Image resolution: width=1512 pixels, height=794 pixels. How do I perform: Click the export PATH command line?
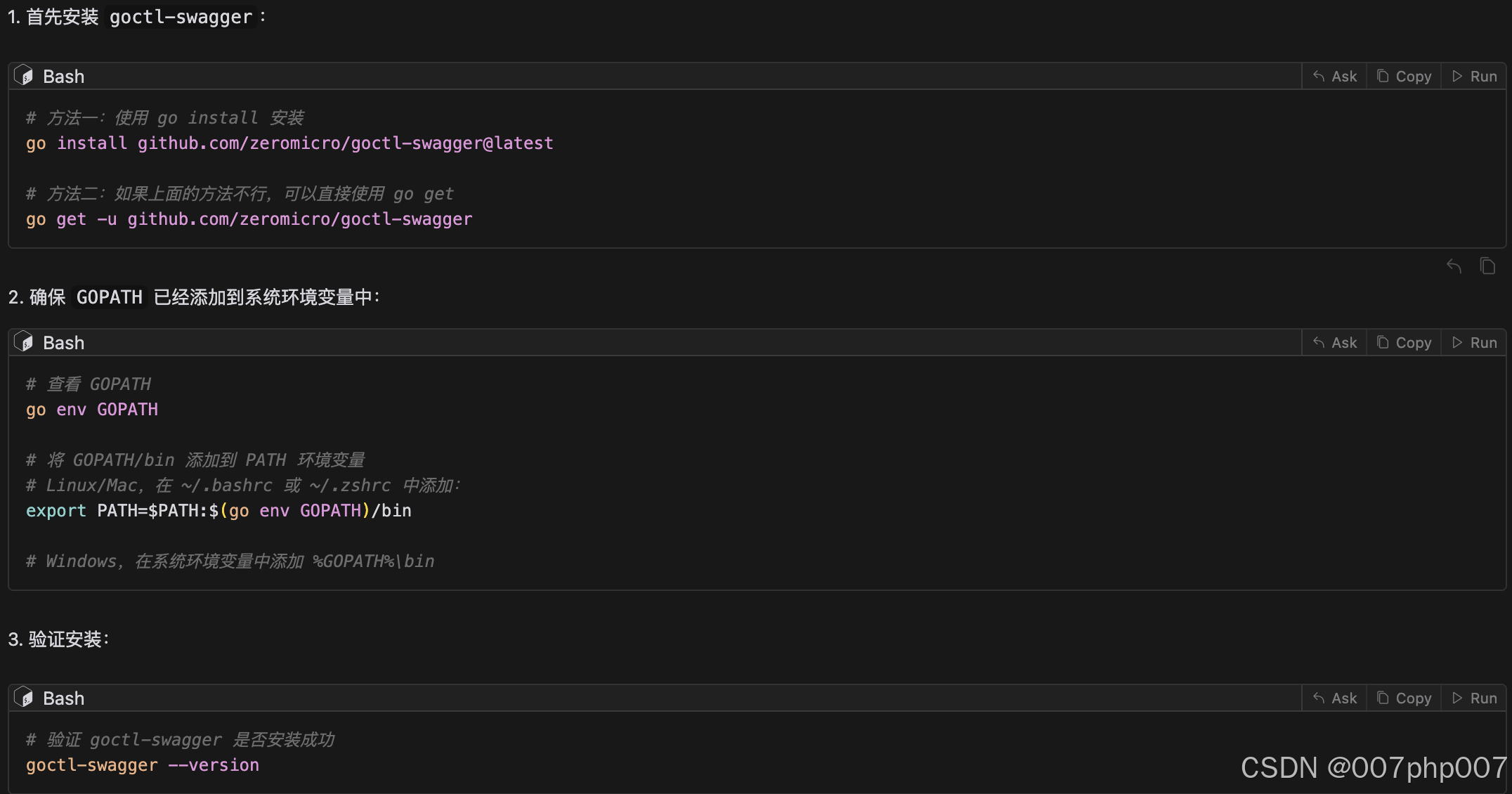click(x=219, y=511)
